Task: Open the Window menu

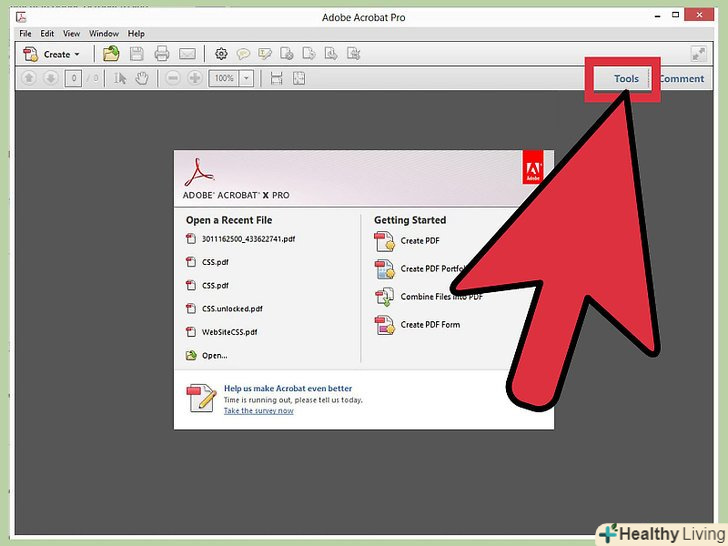Action: 104,33
